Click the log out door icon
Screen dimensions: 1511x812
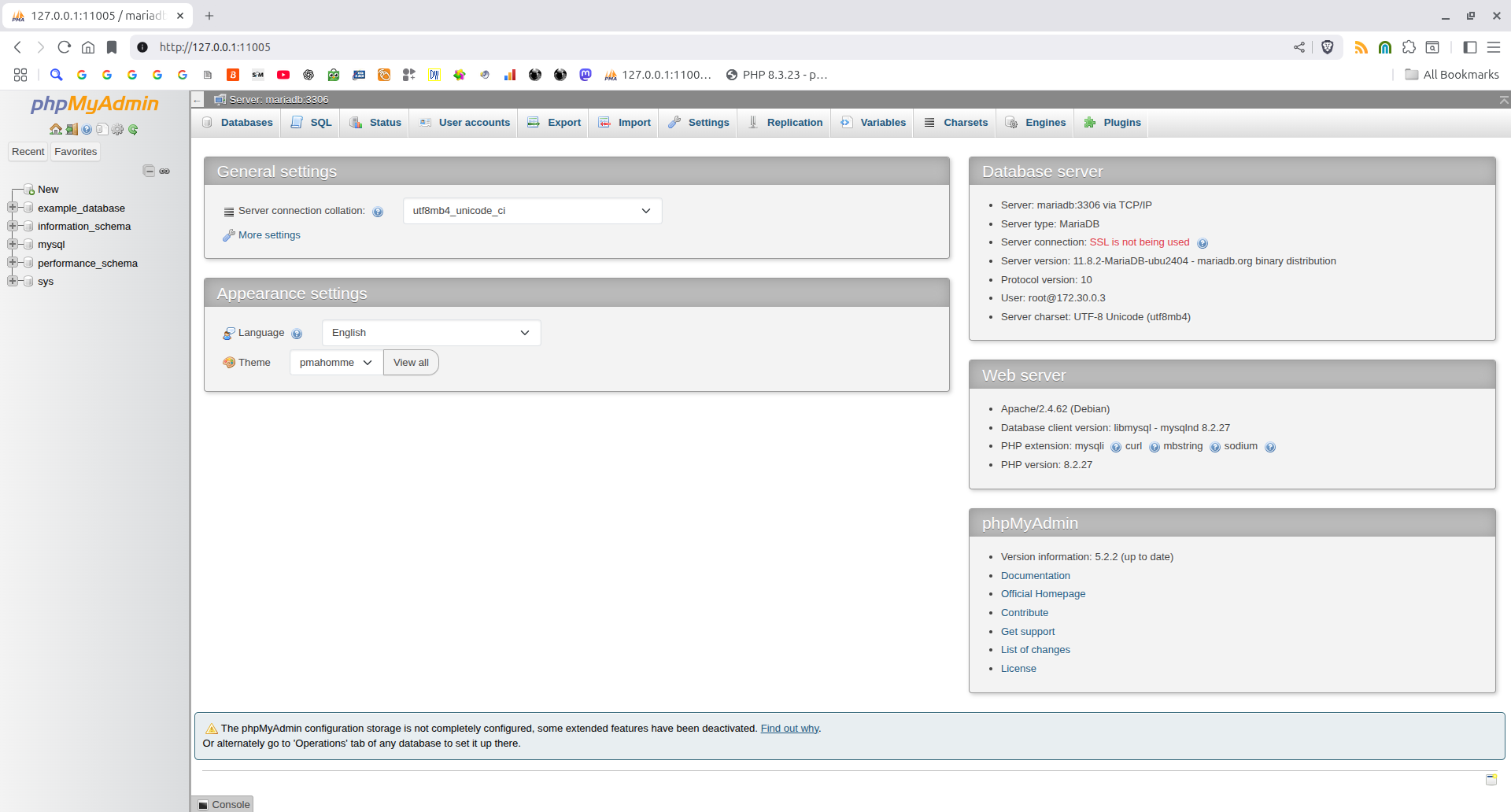pyautogui.click(x=72, y=129)
